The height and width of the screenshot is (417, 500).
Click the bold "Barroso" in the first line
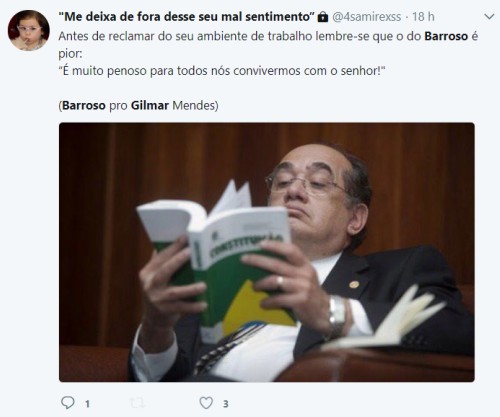(x=446, y=36)
